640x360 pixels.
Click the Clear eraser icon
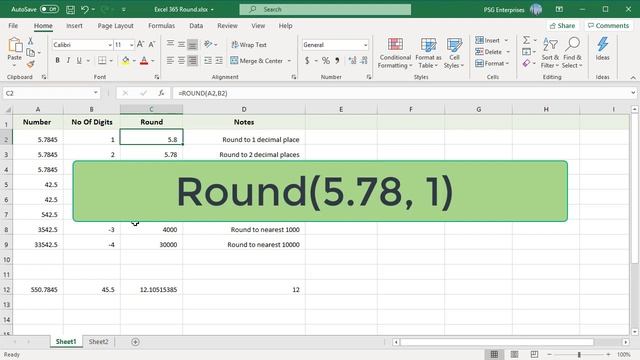click(527, 63)
